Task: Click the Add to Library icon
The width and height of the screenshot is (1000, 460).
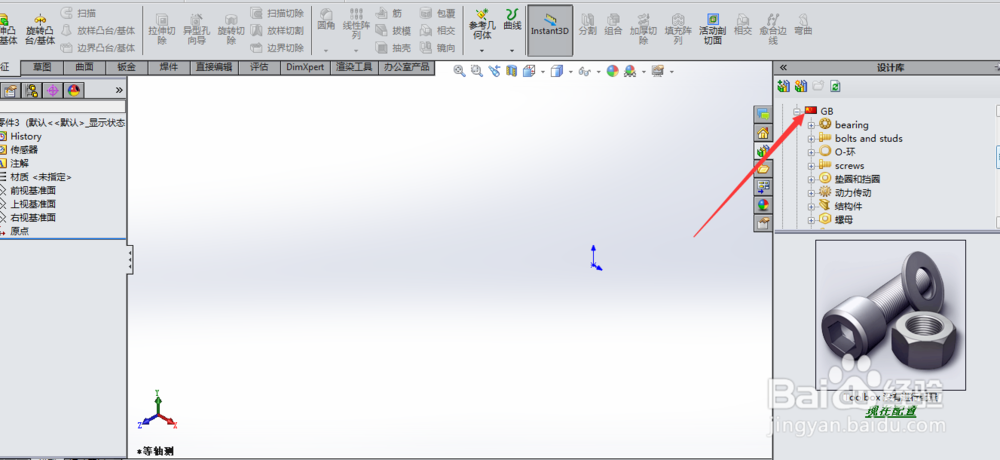Action: [783, 85]
